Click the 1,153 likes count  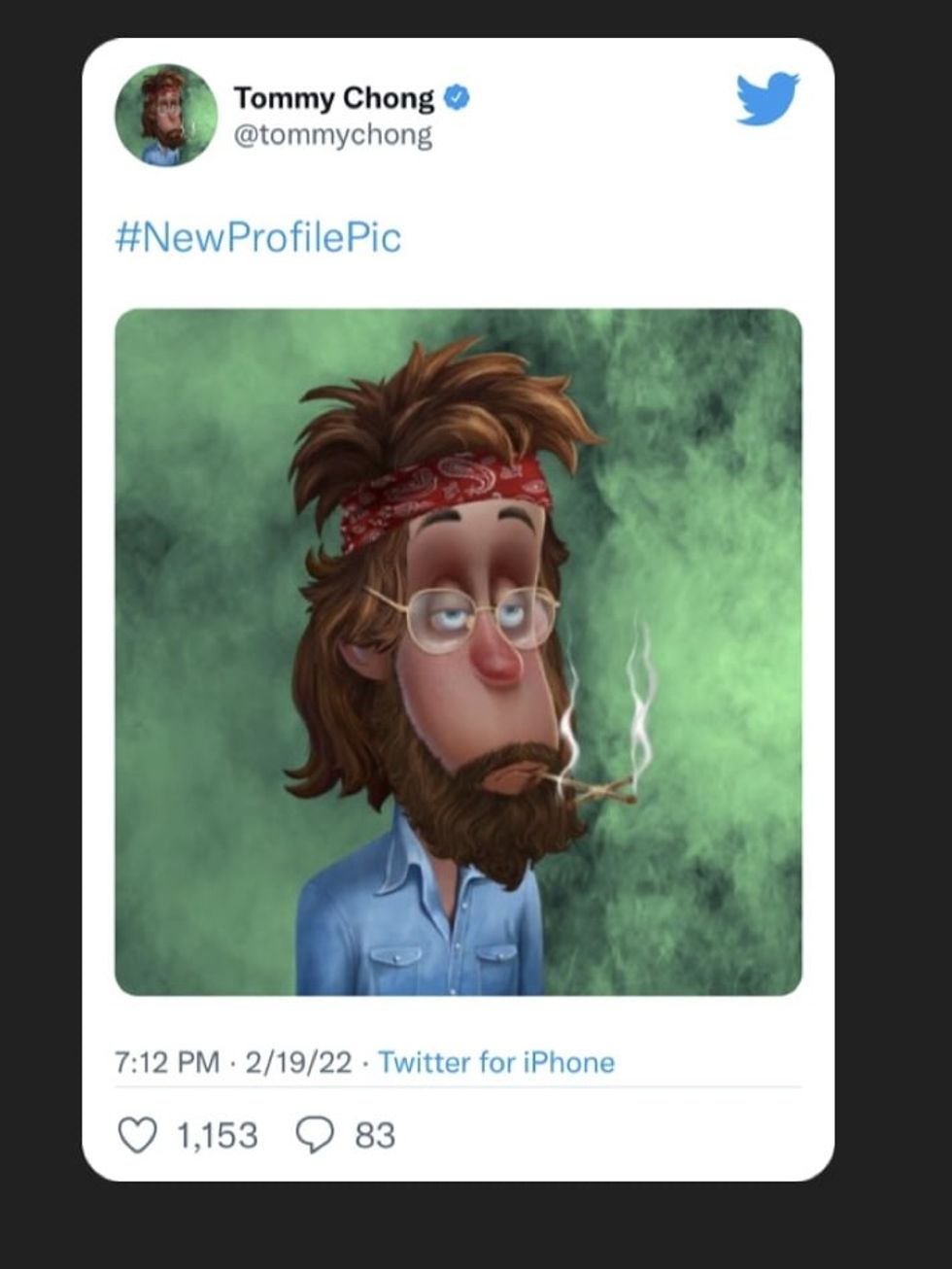click(x=217, y=1135)
